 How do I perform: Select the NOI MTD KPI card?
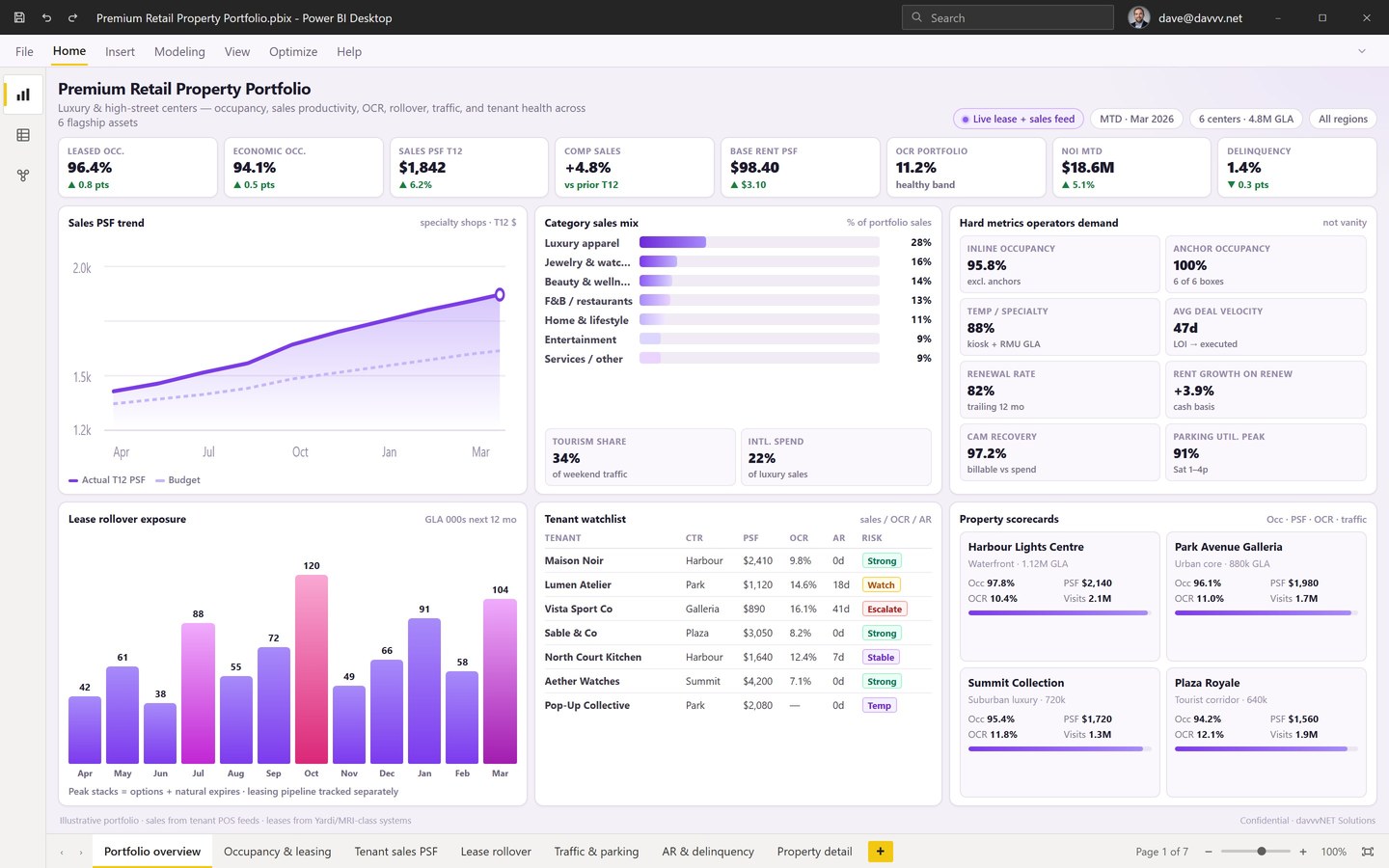point(1131,168)
